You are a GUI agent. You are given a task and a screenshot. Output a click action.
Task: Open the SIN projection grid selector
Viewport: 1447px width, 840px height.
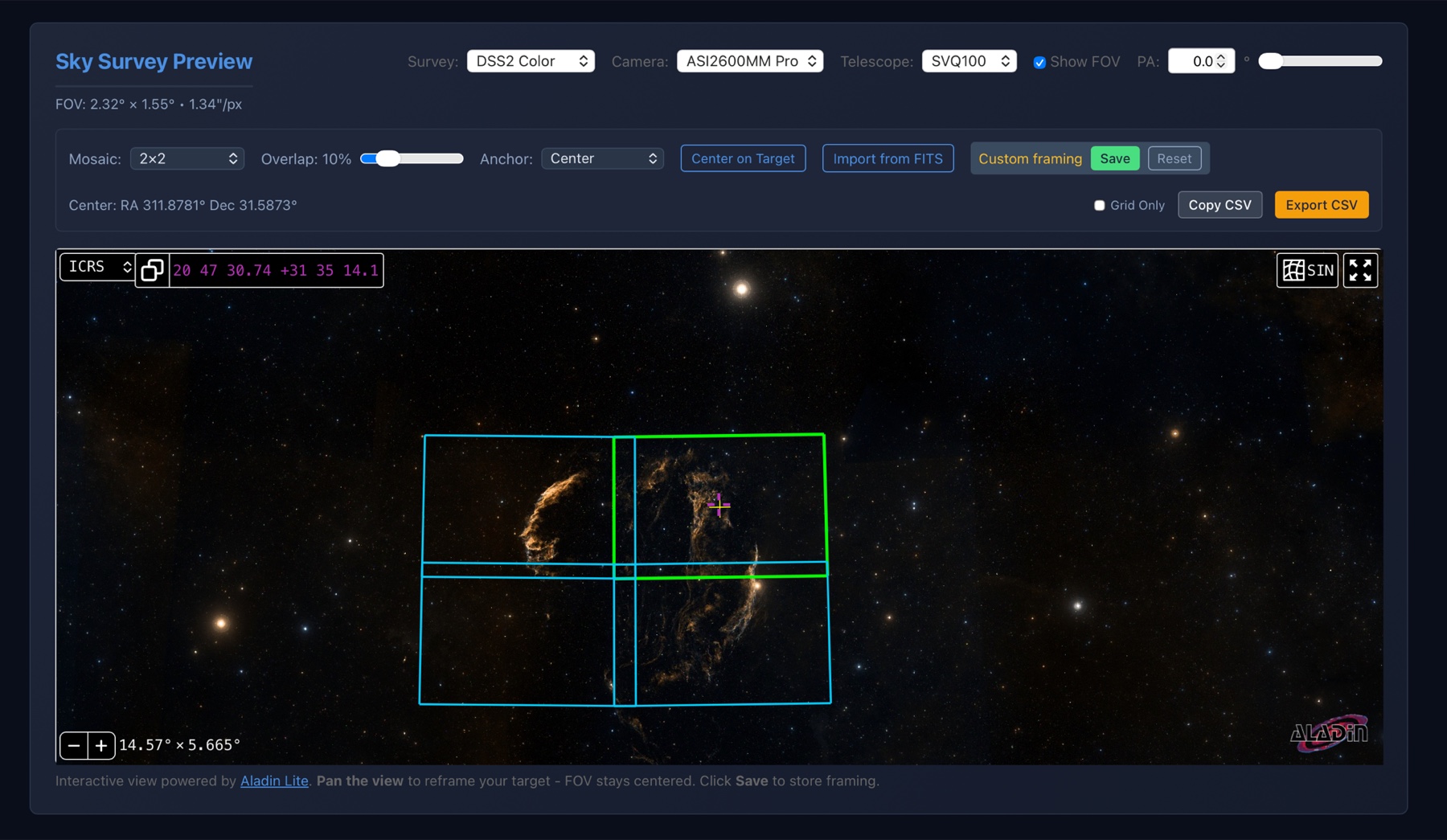(x=1308, y=270)
